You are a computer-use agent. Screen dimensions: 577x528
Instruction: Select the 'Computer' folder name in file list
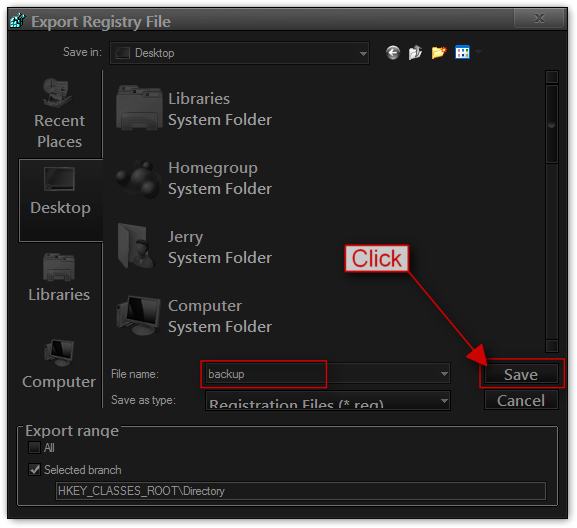pos(205,306)
